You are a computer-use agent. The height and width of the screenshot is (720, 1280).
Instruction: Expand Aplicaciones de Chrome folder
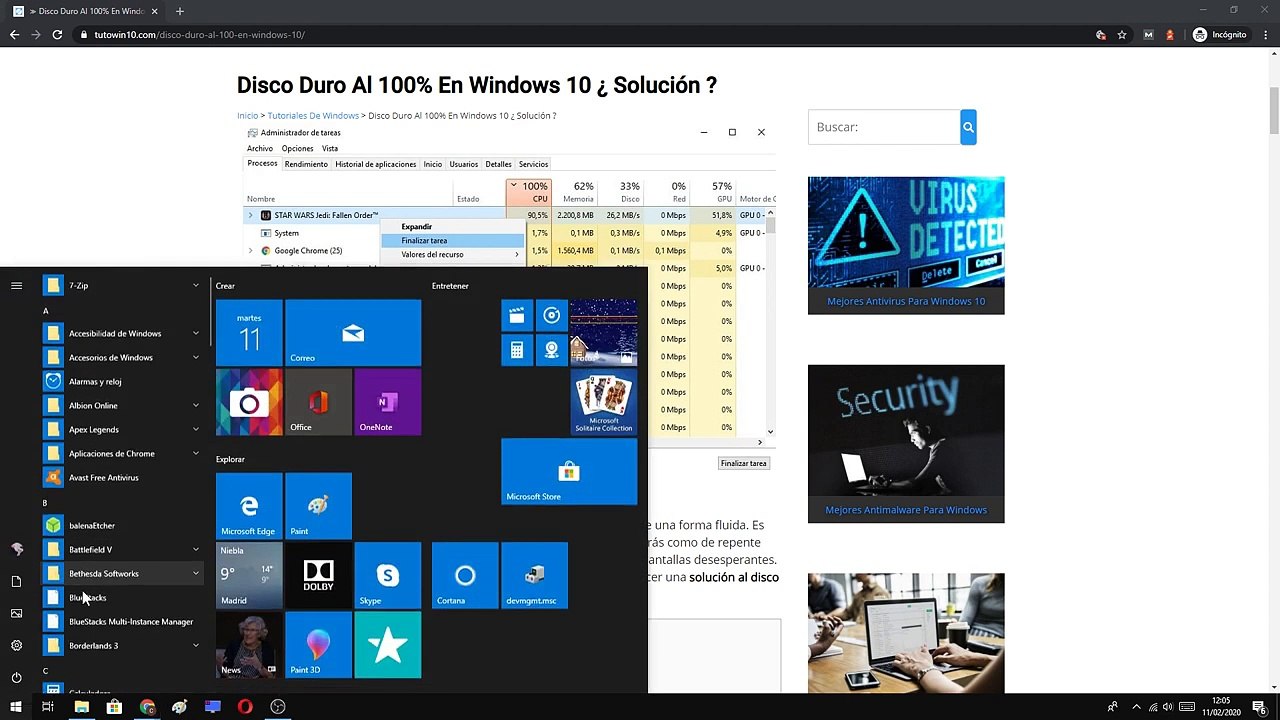[x=123, y=453]
